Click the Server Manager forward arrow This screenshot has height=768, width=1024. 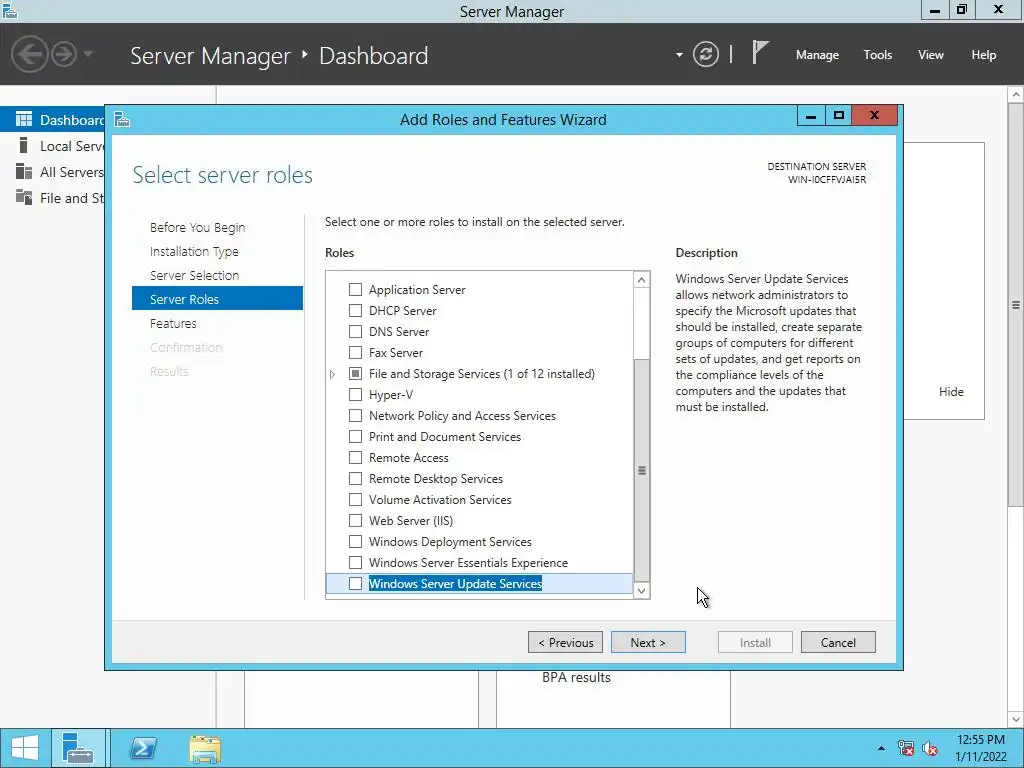click(x=64, y=54)
